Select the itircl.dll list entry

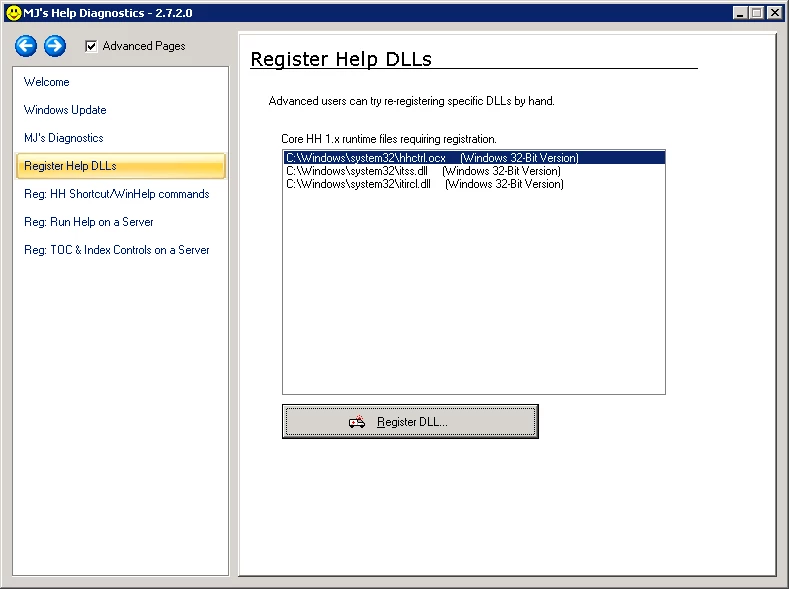pyautogui.click(x=474, y=184)
